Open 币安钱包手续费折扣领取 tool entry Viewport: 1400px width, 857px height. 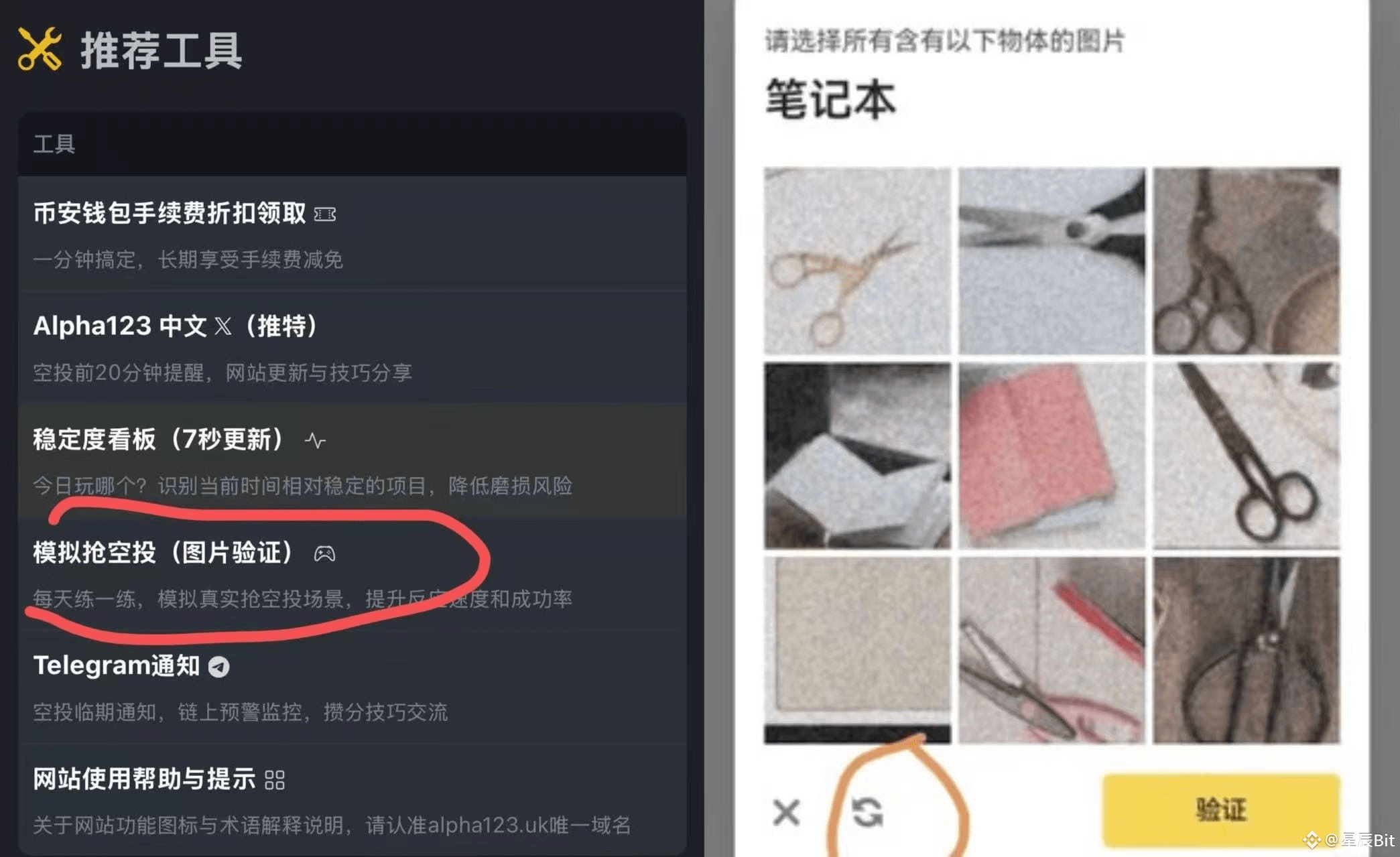[352, 234]
